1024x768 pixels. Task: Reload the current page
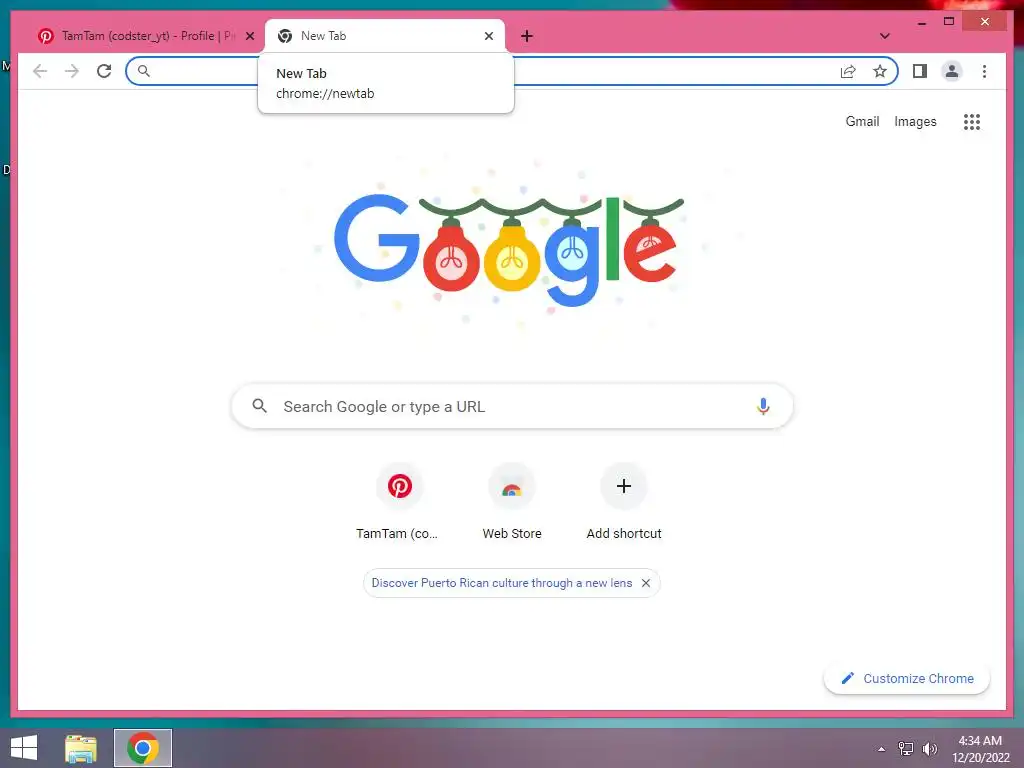[104, 71]
